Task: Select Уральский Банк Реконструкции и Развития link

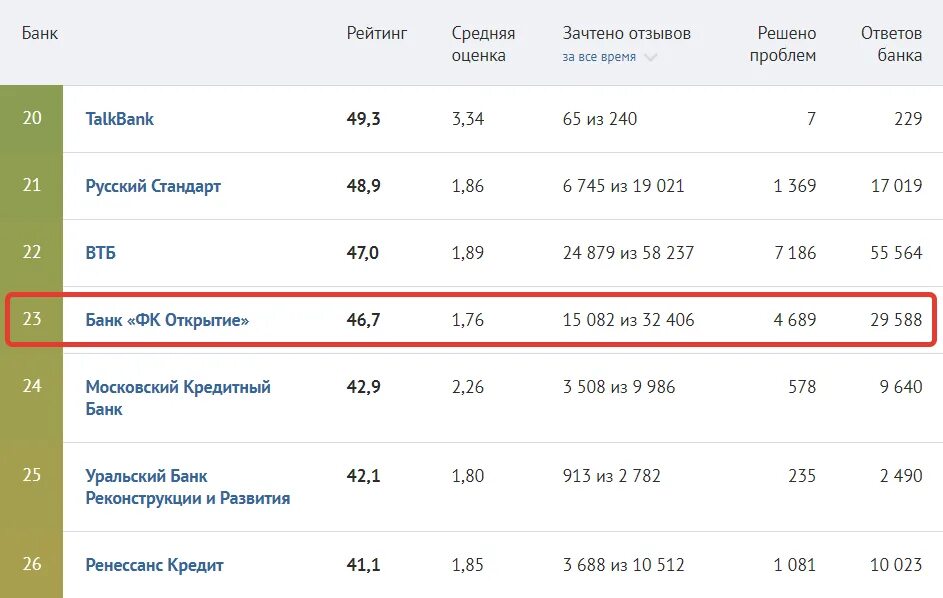Action: click(x=188, y=486)
